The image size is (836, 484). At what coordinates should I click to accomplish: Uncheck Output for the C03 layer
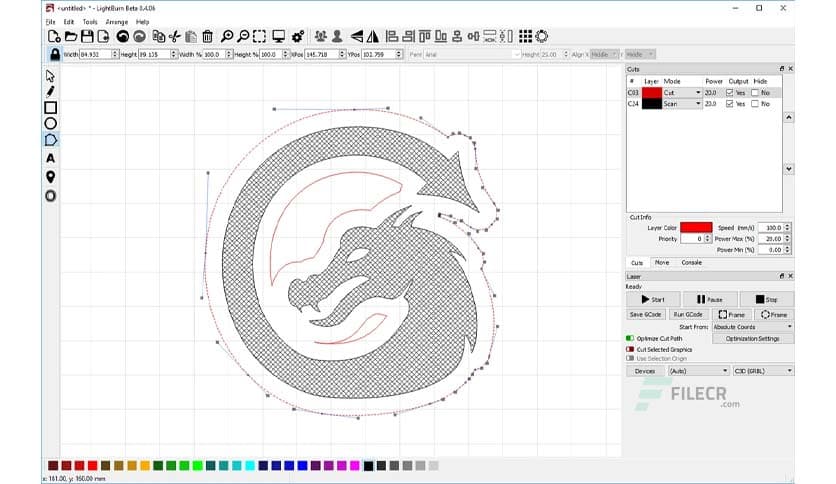[729, 92]
